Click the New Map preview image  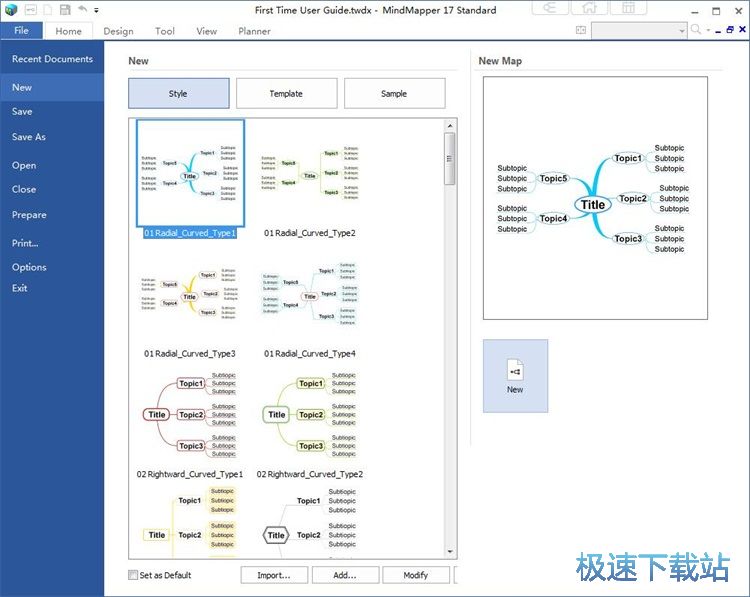pos(595,198)
